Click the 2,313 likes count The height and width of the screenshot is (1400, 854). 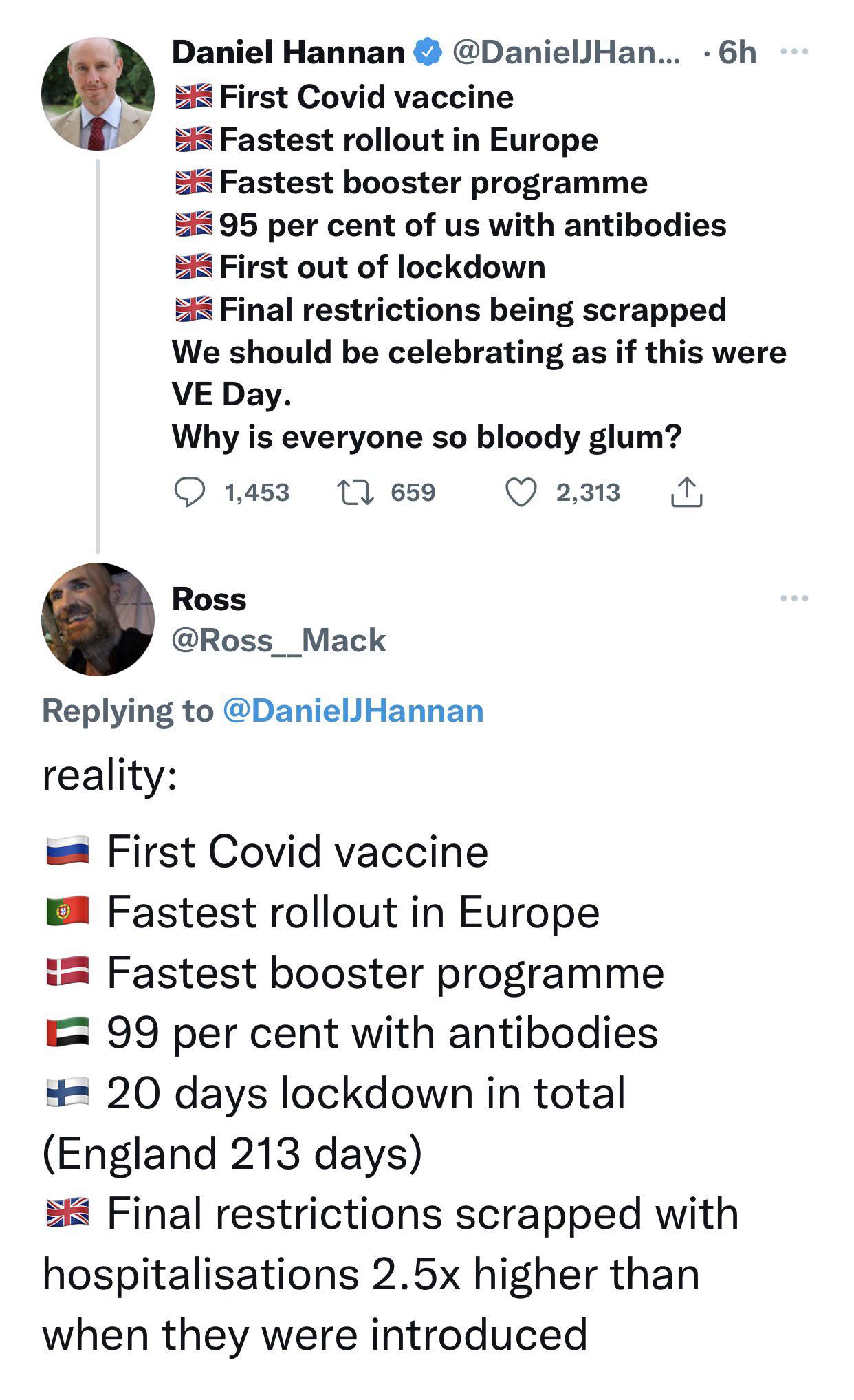click(x=588, y=493)
